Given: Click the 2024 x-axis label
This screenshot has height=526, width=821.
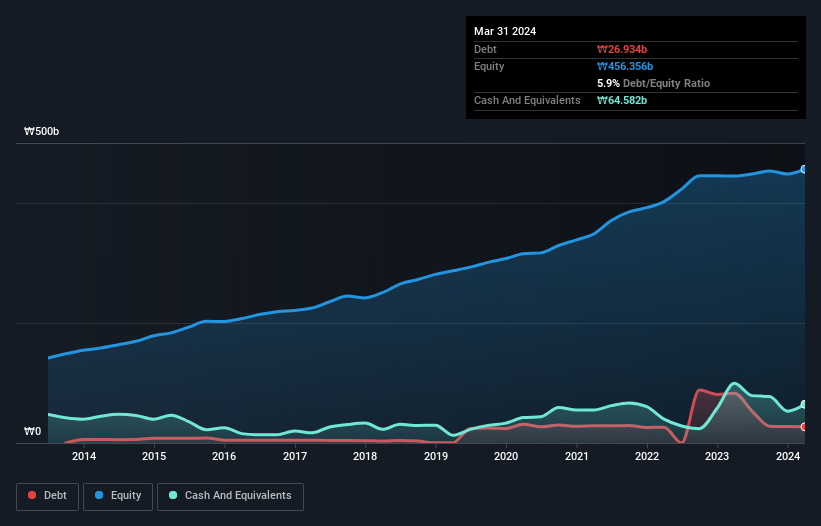Looking at the screenshot, I should tap(787, 456).
